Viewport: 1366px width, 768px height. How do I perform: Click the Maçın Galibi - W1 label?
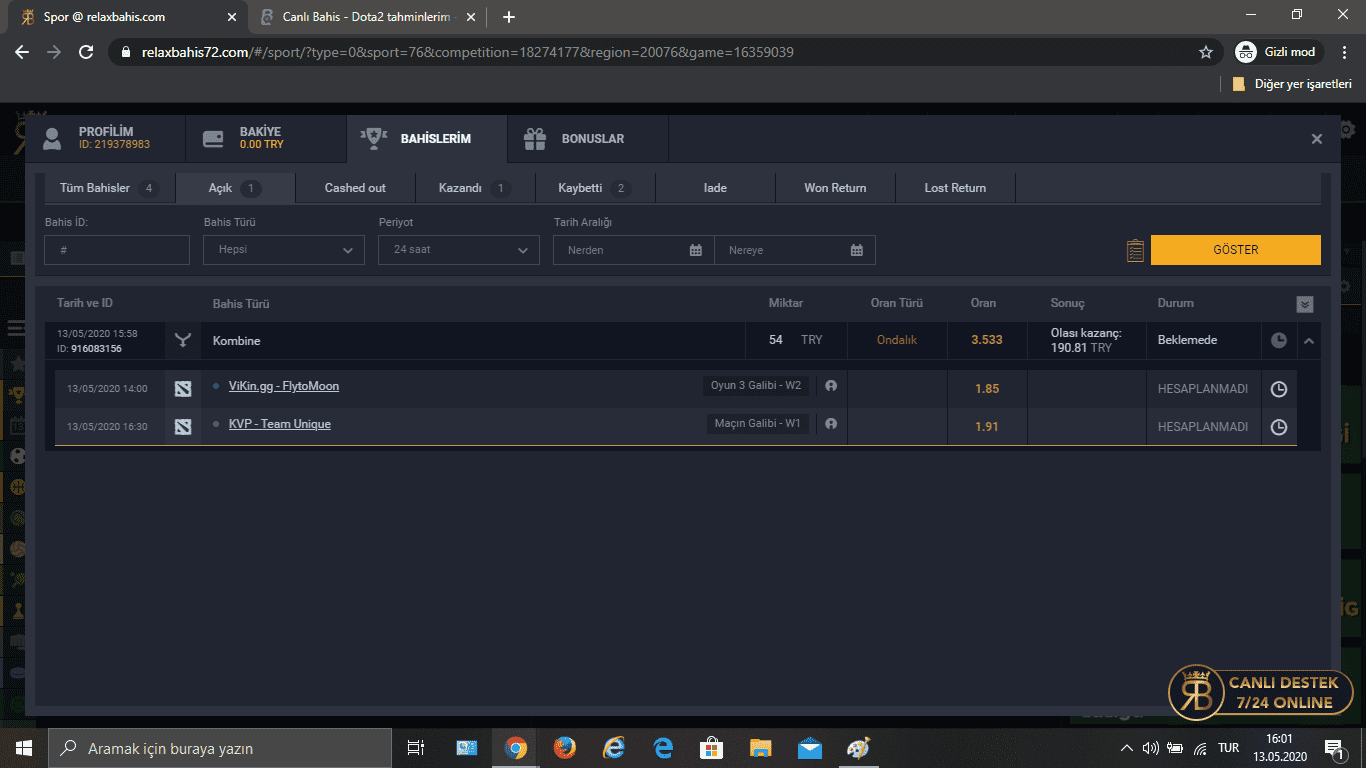[x=758, y=424]
